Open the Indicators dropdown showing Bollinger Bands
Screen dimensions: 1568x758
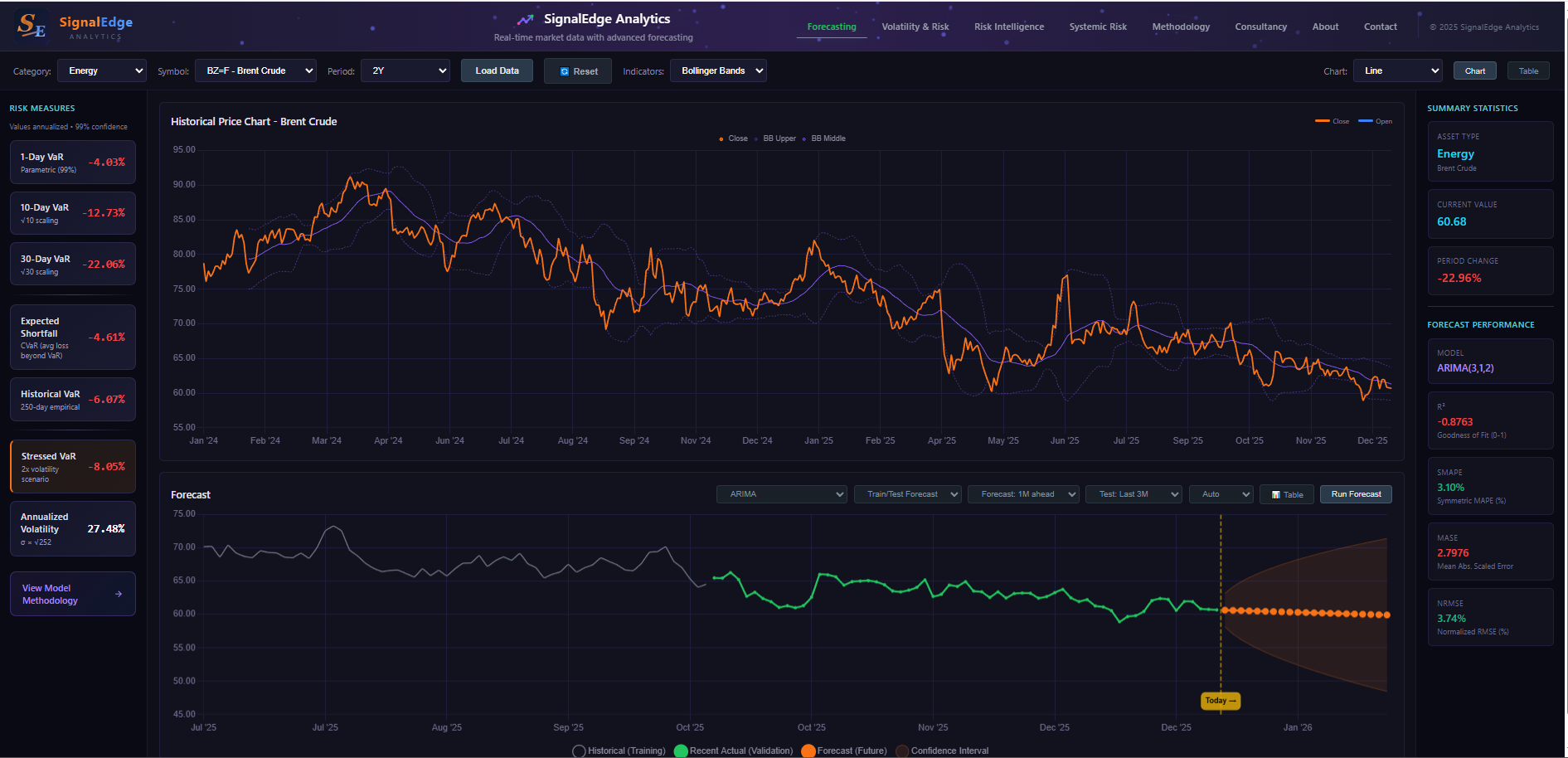point(718,70)
